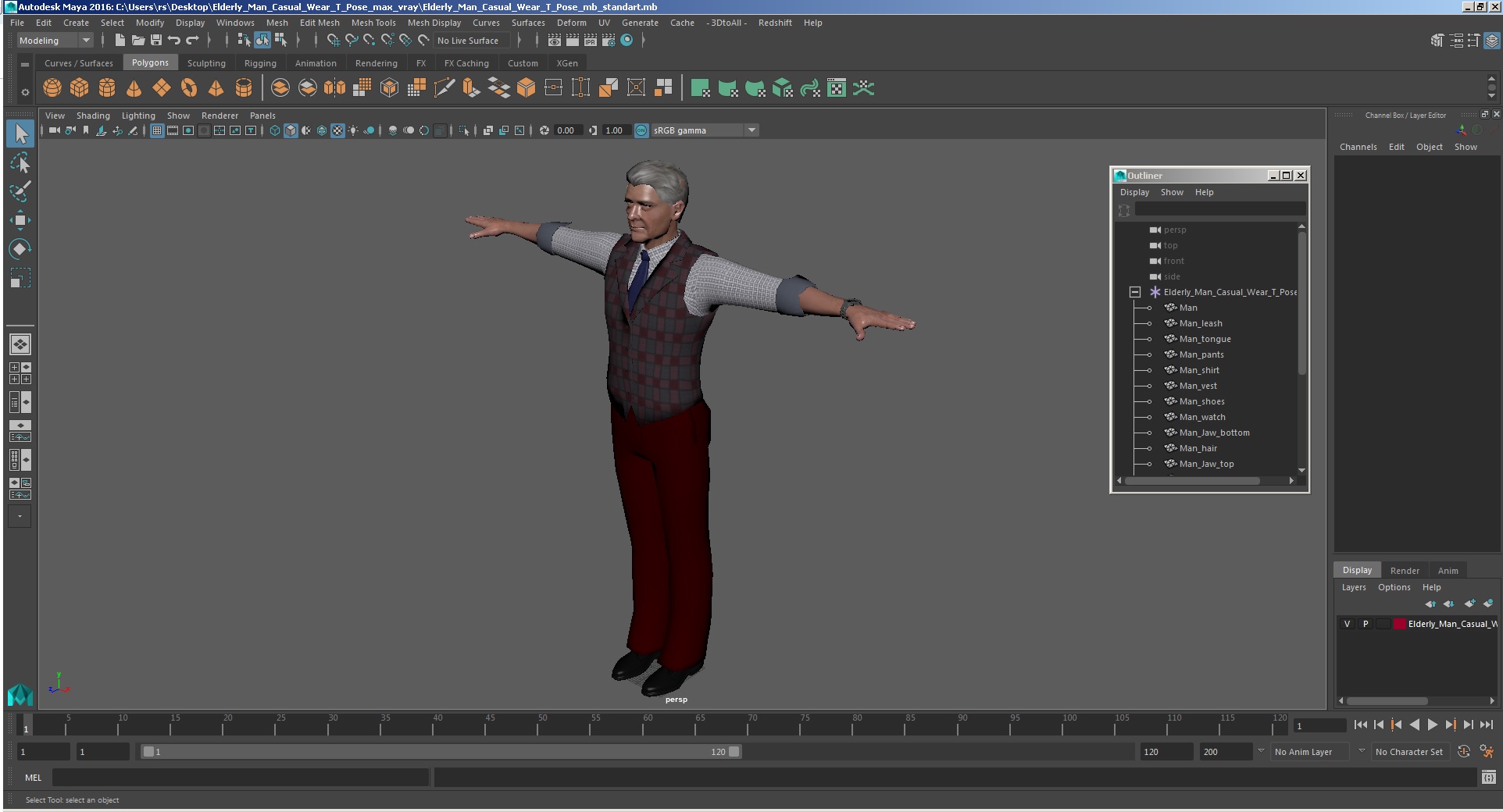Open Render Settings icon
This screenshot has width=1503, height=812.
[609, 40]
